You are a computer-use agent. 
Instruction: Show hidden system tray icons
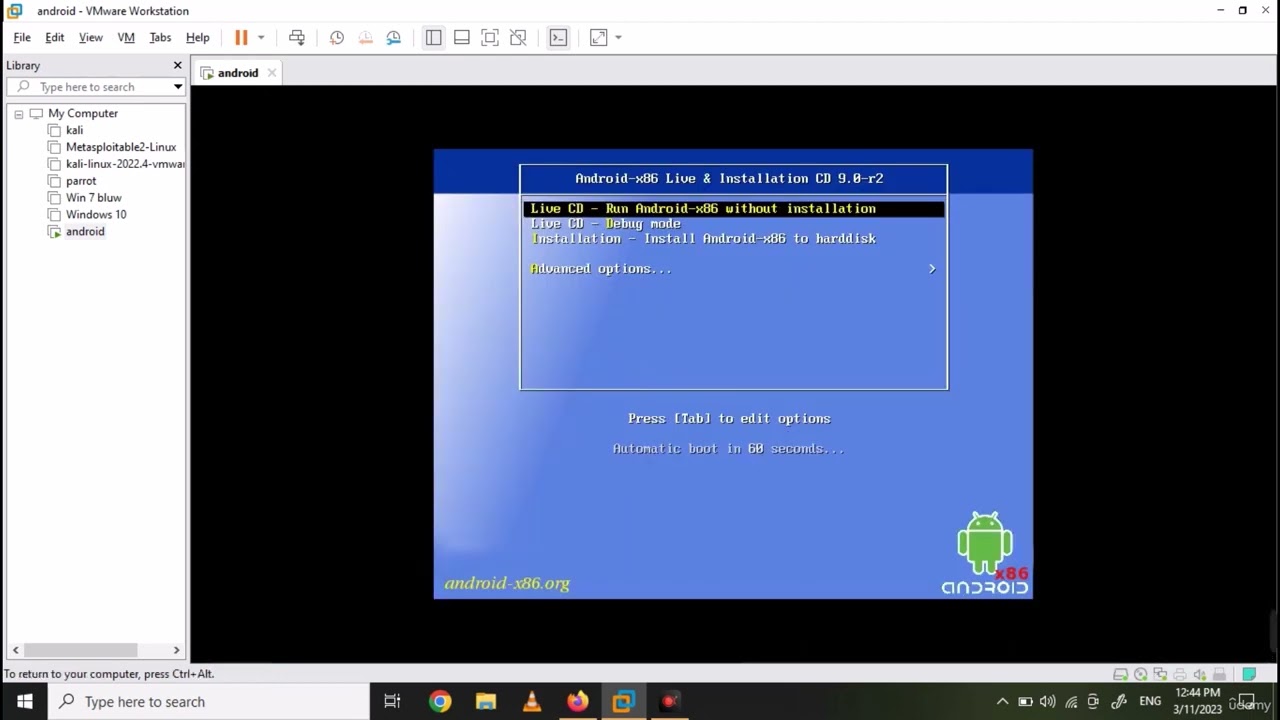tap(1002, 702)
